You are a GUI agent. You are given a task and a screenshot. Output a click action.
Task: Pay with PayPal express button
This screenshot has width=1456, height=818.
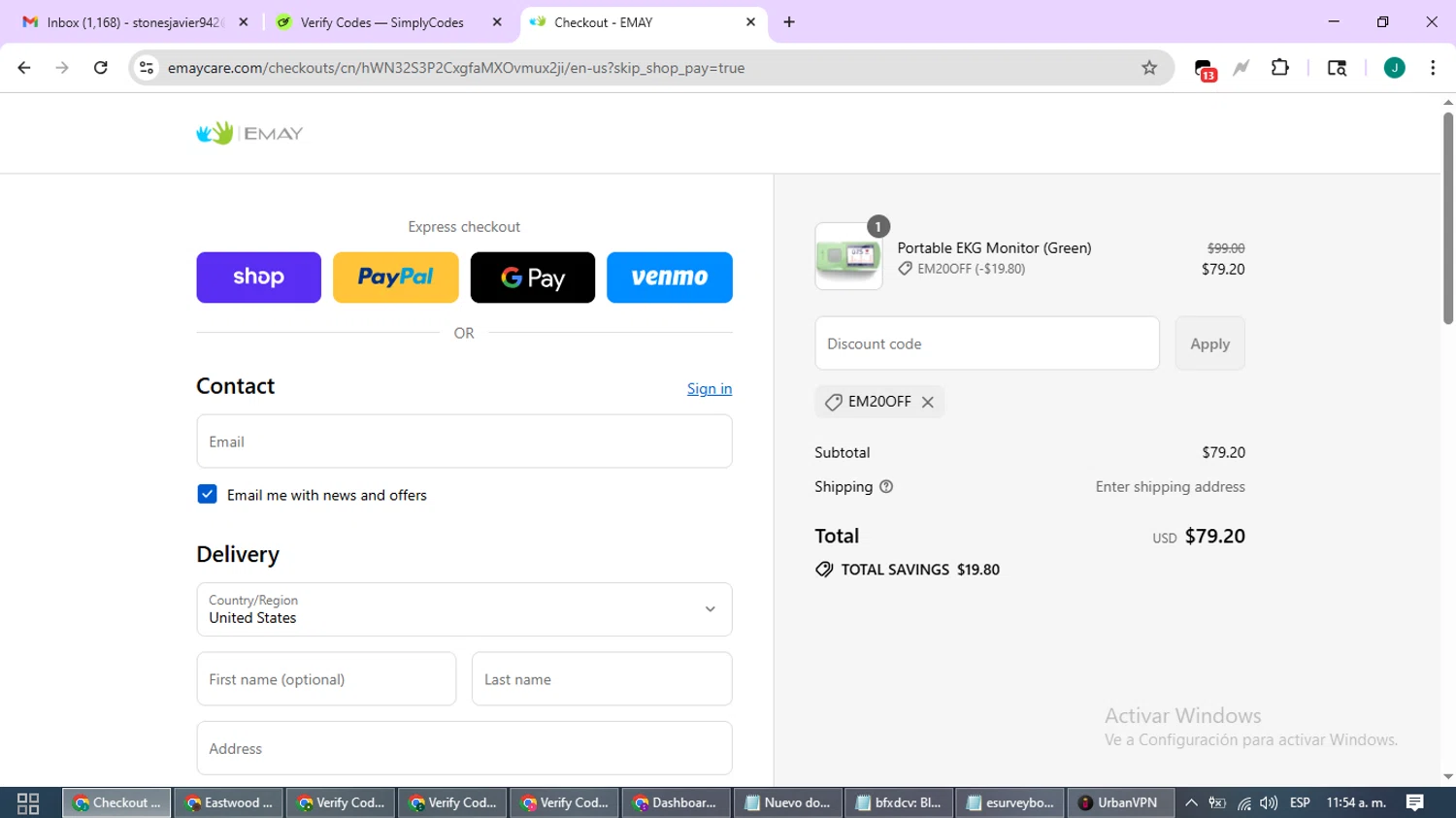coord(396,278)
